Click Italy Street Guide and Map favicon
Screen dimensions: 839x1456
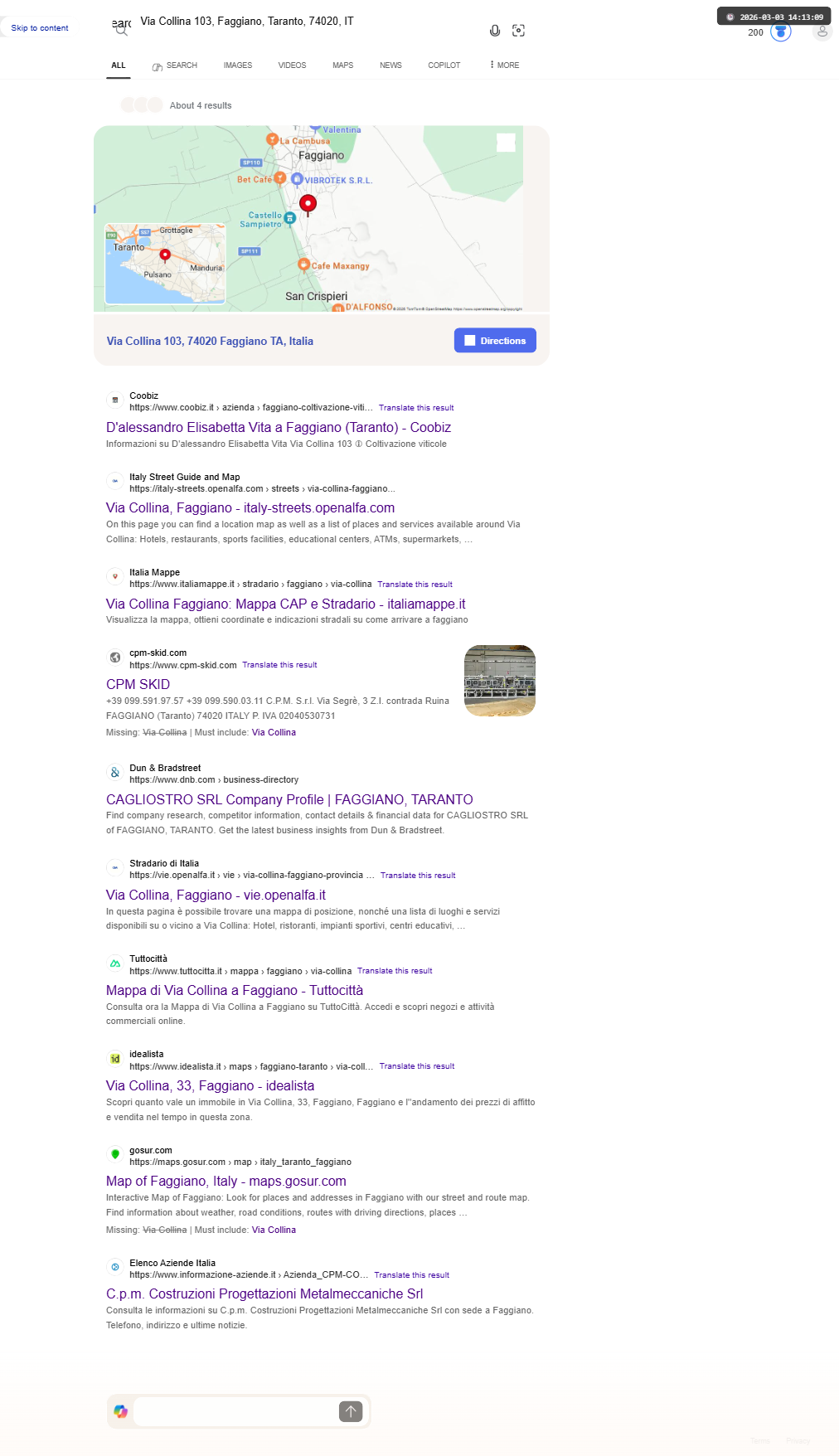(x=115, y=482)
